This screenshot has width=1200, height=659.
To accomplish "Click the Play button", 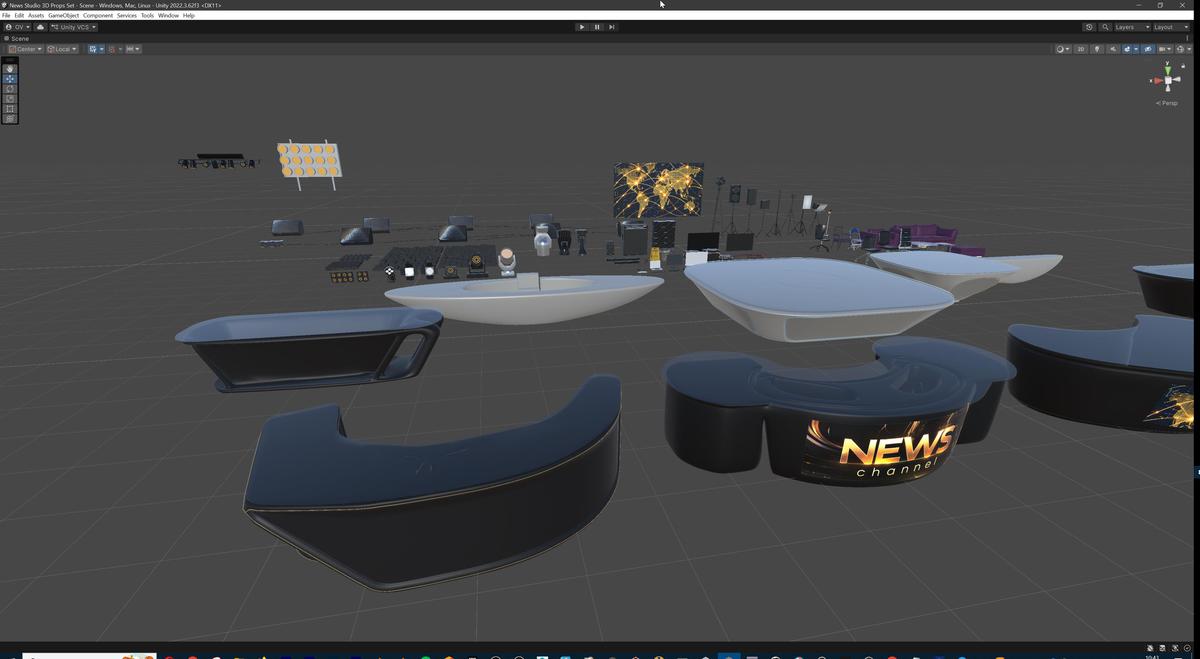I will click(582, 27).
